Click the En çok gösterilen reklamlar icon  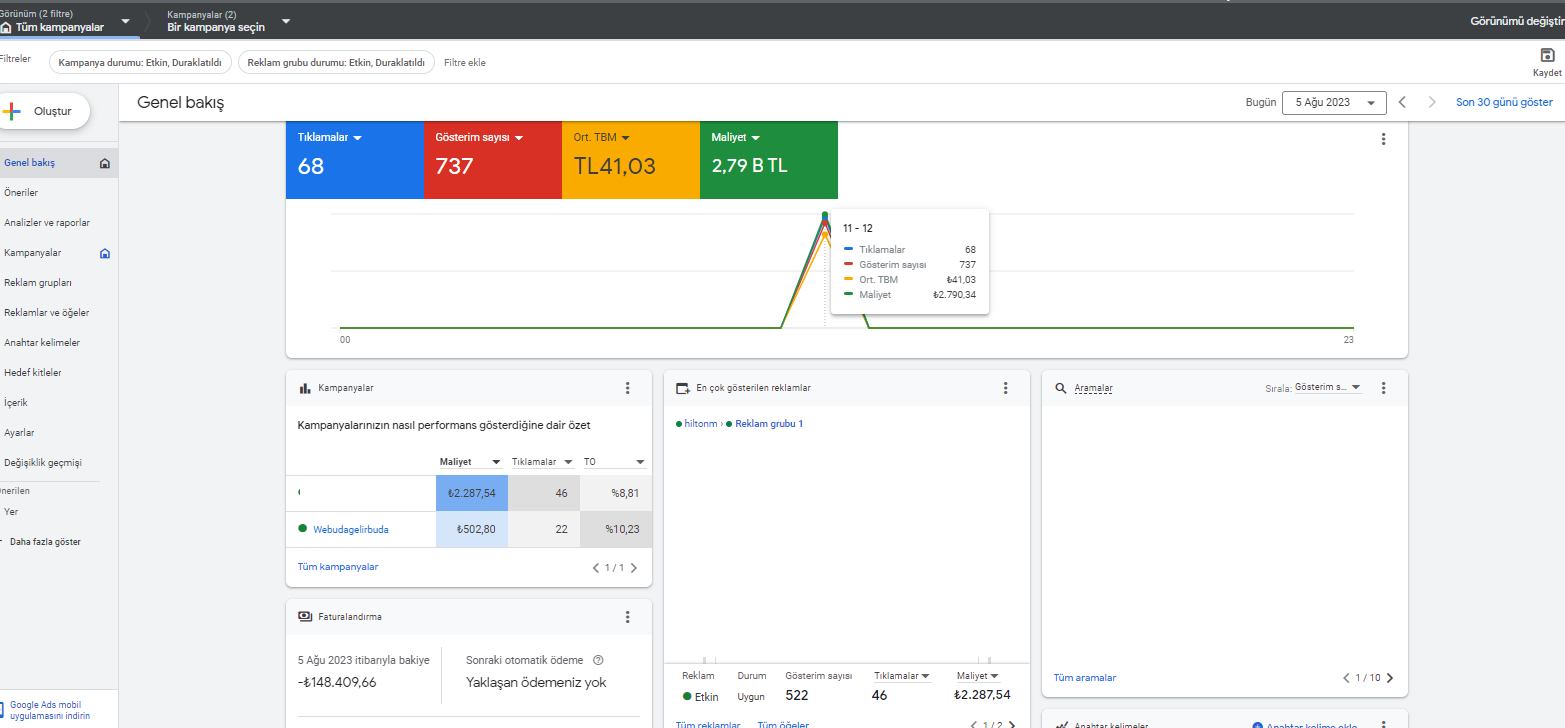[x=683, y=388]
